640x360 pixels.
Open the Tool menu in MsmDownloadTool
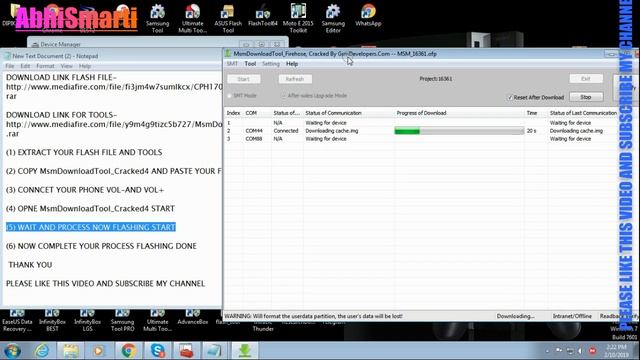[250, 64]
